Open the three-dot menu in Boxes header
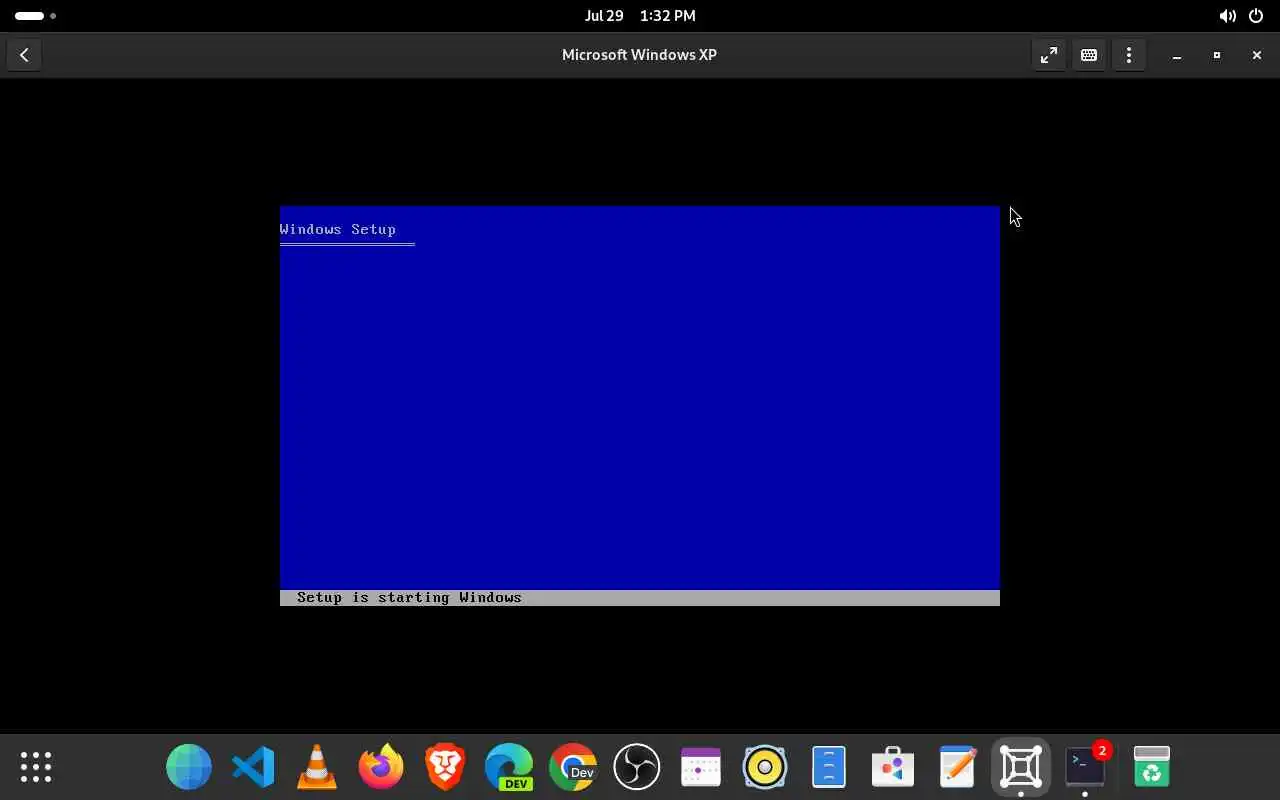 (1129, 55)
